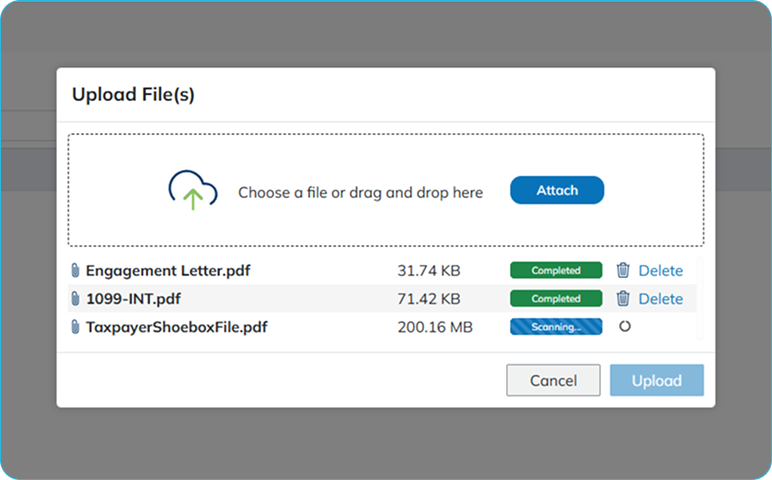The width and height of the screenshot is (772, 480).
Task: Click trash icon for Engagement Letter.pdf
Action: click(623, 270)
